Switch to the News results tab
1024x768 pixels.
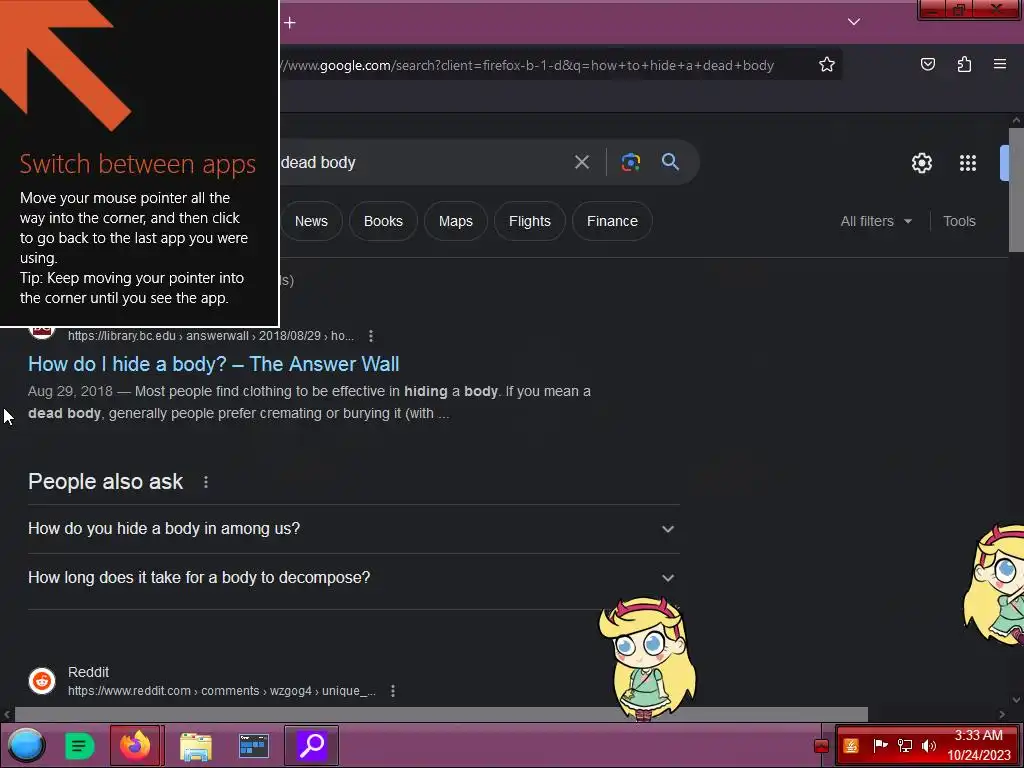point(311,221)
